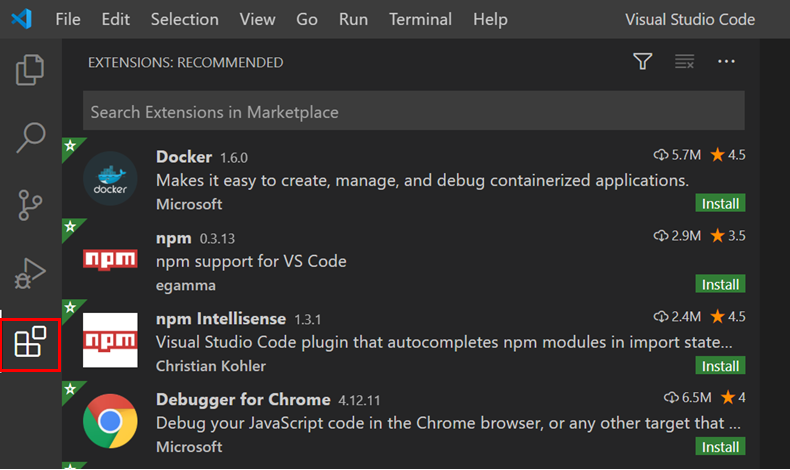790x470 pixels.
Task: Open the View menu
Action: coord(257,19)
